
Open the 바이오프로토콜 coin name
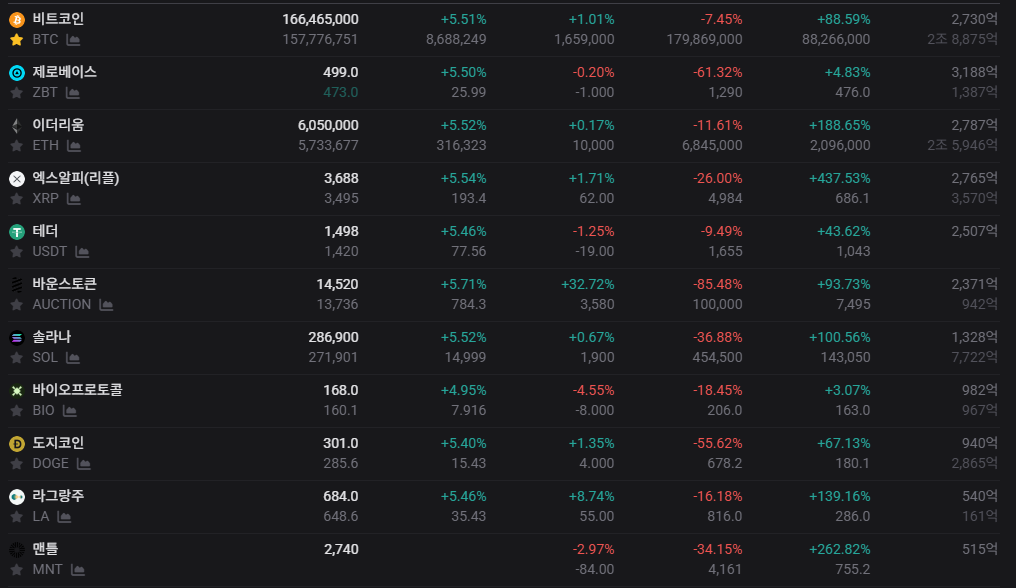[77, 390]
